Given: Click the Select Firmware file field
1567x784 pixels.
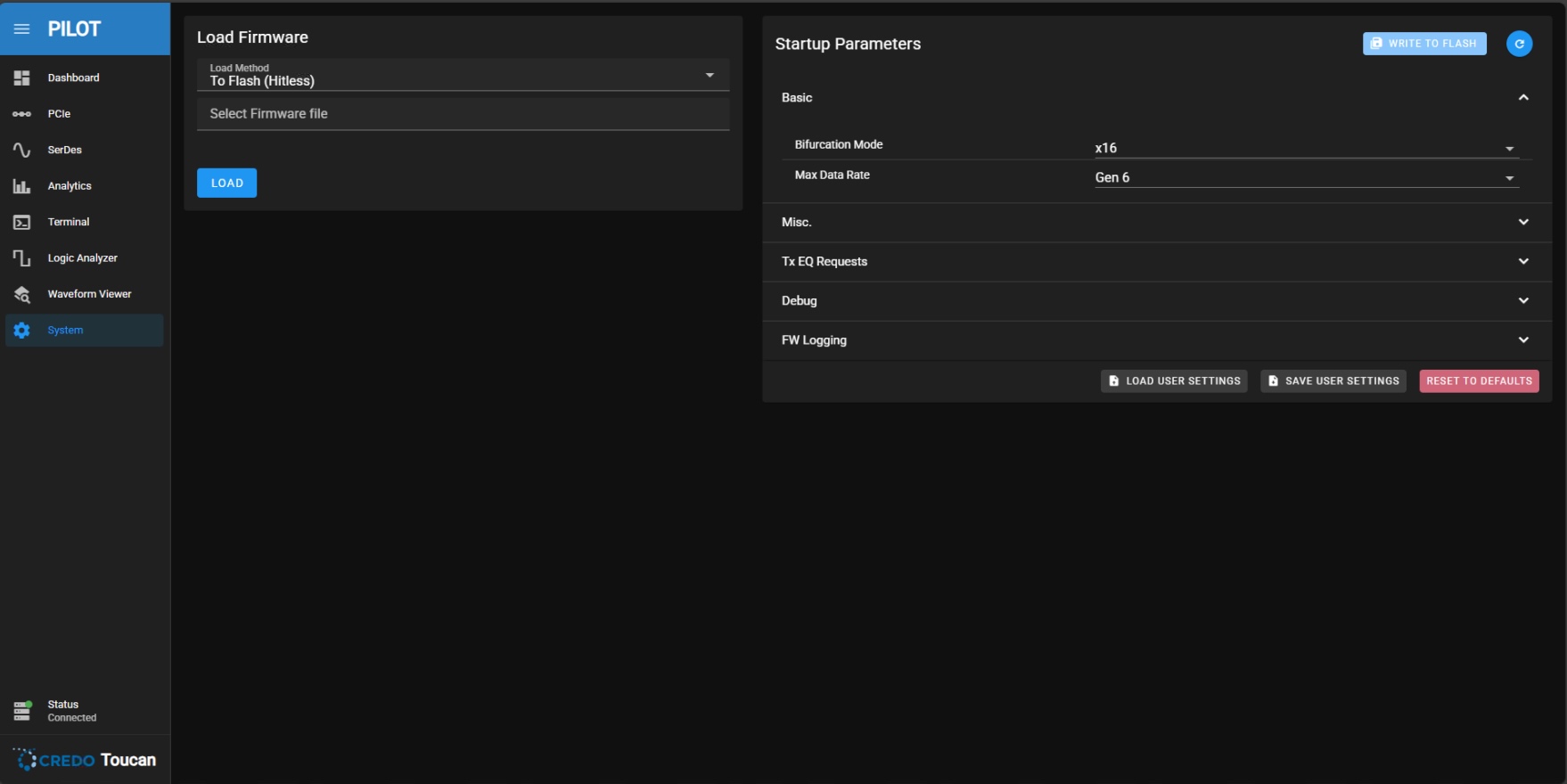Looking at the screenshot, I should coord(463,114).
